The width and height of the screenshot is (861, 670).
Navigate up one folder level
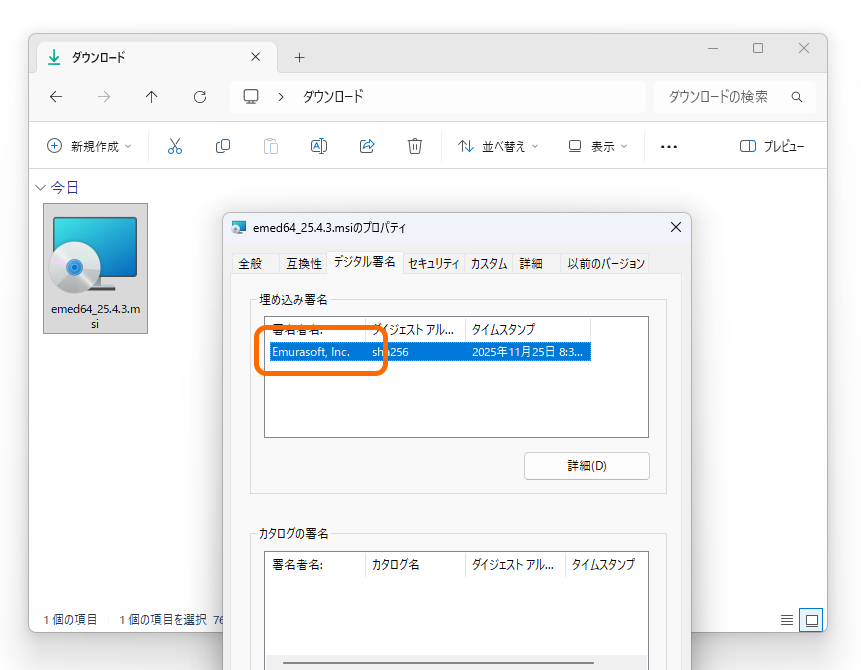[x=151, y=97]
